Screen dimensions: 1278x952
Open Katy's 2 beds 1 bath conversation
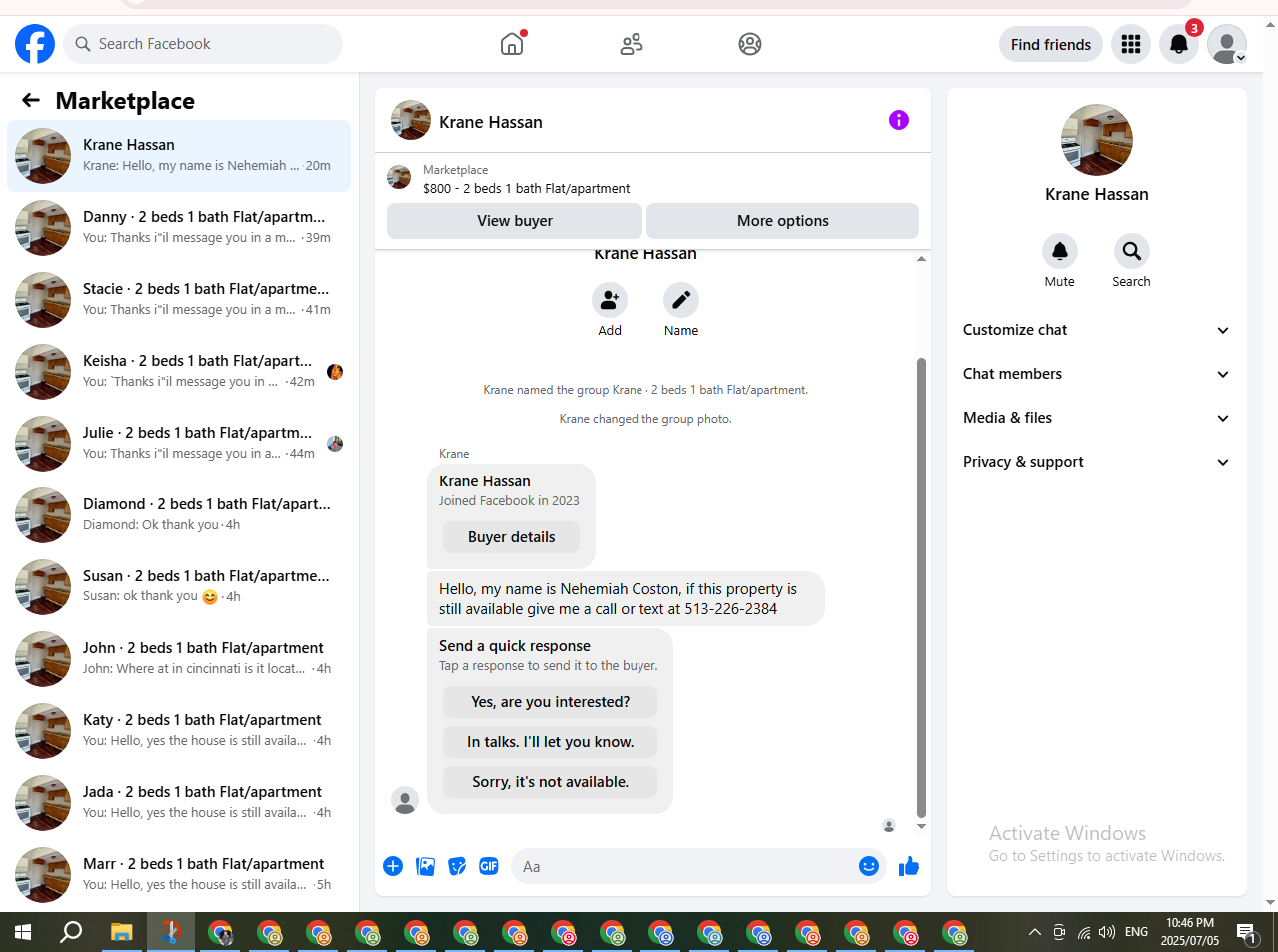click(x=179, y=731)
